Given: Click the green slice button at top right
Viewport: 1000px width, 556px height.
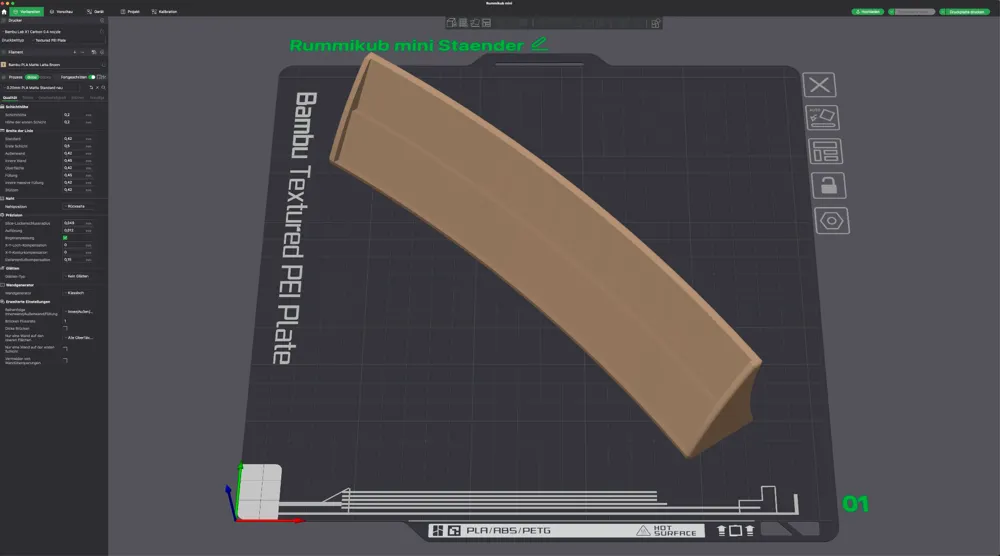Looking at the screenshot, I should coord(866,11).
